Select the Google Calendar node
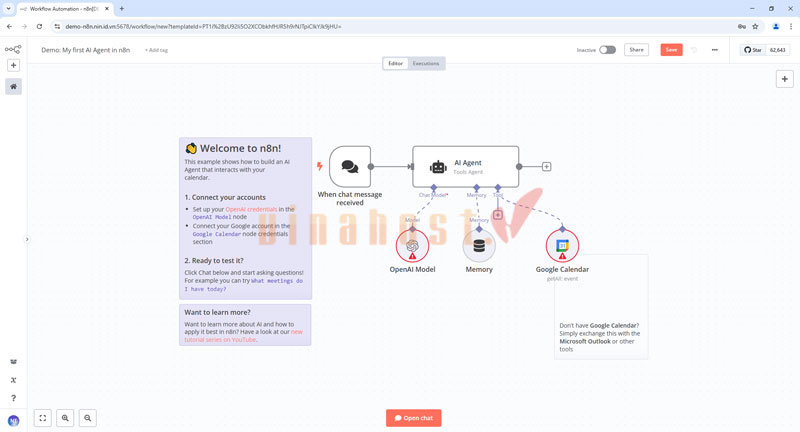Screen dimensions: 800x432 (562, 246)
